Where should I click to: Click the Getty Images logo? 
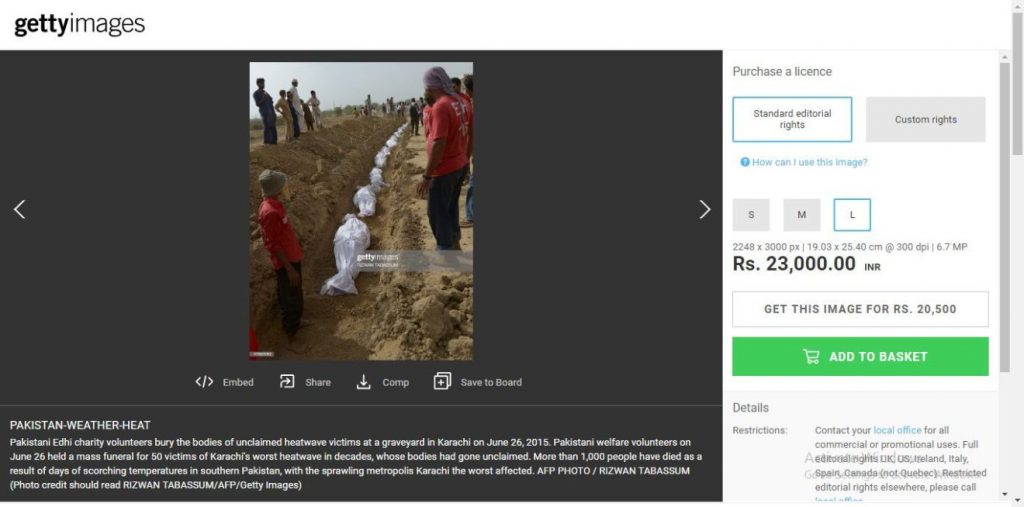pyautogui.click(x=79, y=25)
